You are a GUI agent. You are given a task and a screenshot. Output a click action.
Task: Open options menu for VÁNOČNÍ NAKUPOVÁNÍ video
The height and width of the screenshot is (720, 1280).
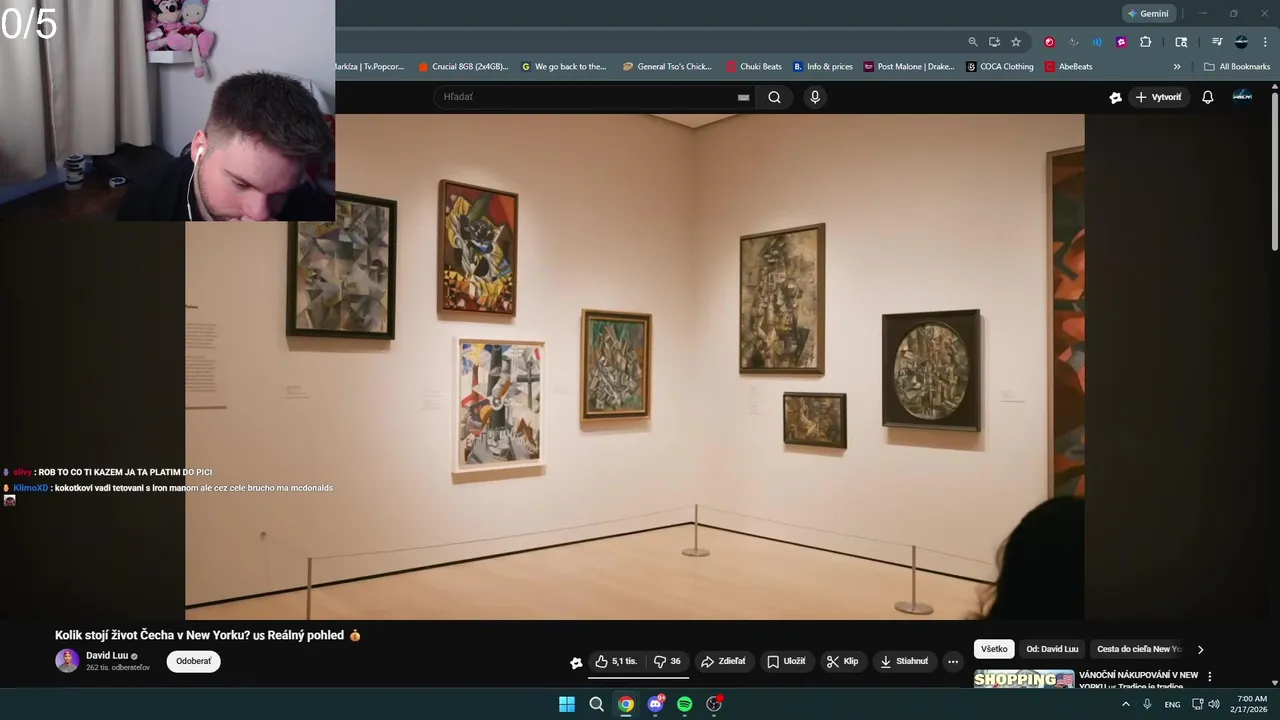click(1209, 677)
